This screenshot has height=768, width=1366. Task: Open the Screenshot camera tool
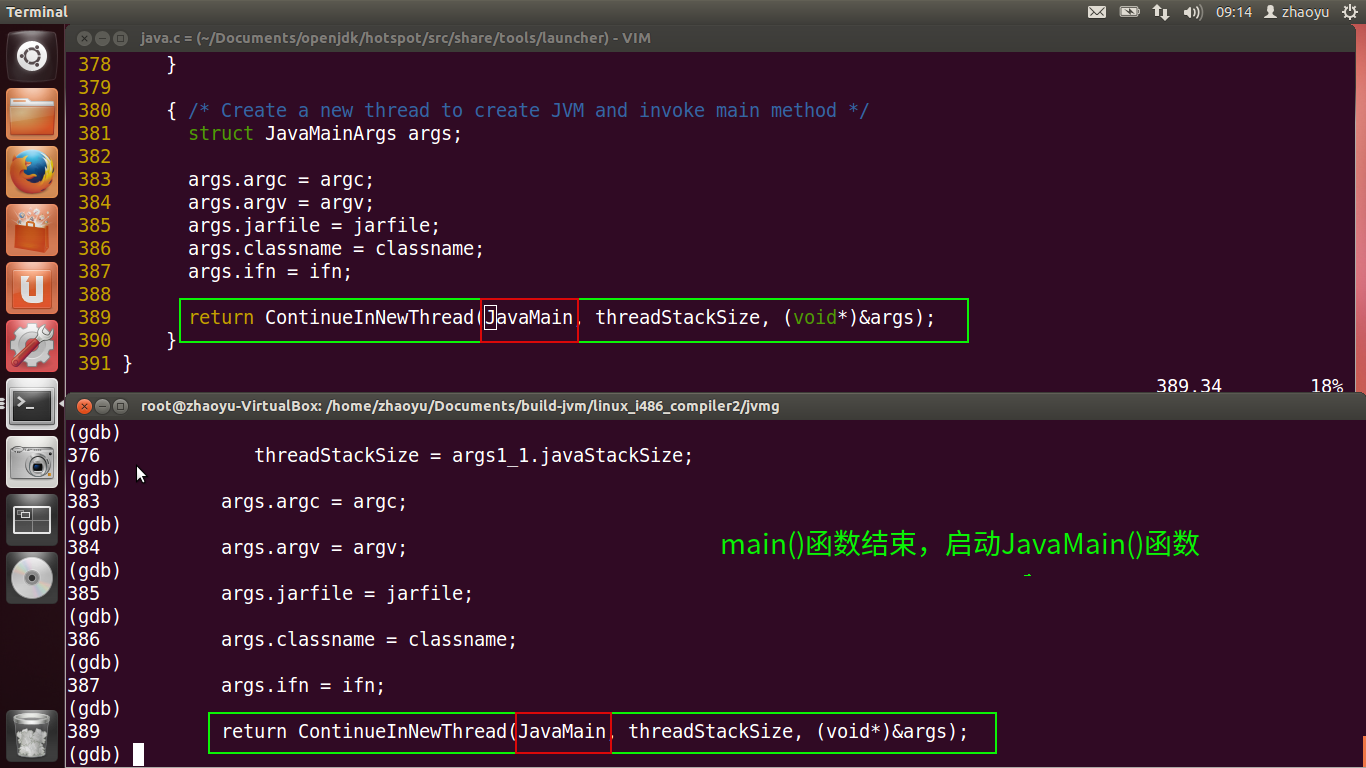click(32, 462)
